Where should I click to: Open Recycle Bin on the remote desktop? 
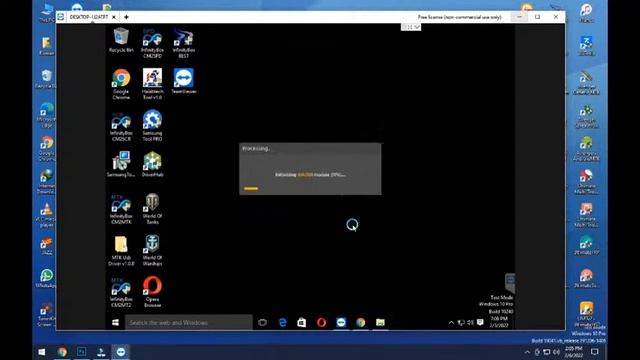coord(121,40)
